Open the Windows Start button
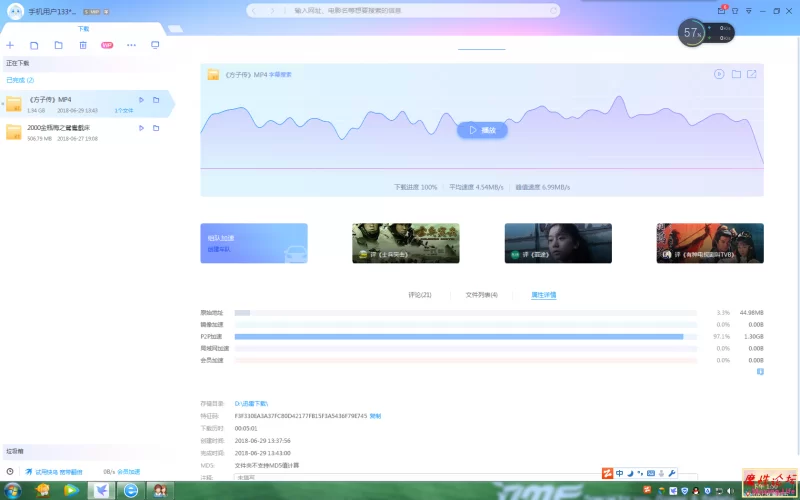This screenshot has height=500, width=800. pos(13,491)
